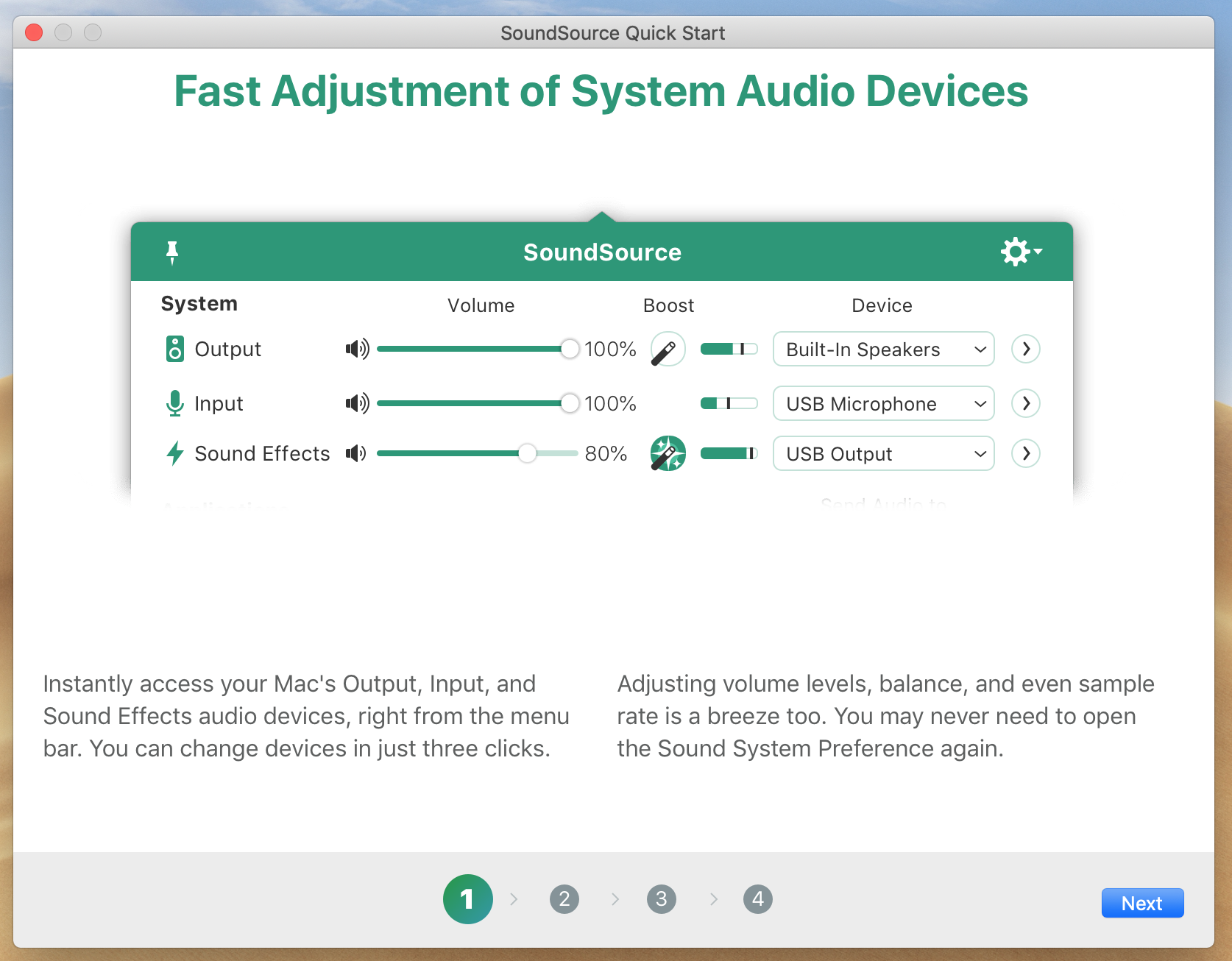Go to quick start step 1
The width and height of the screenshot is (1232, 961).
click(467, 899)
